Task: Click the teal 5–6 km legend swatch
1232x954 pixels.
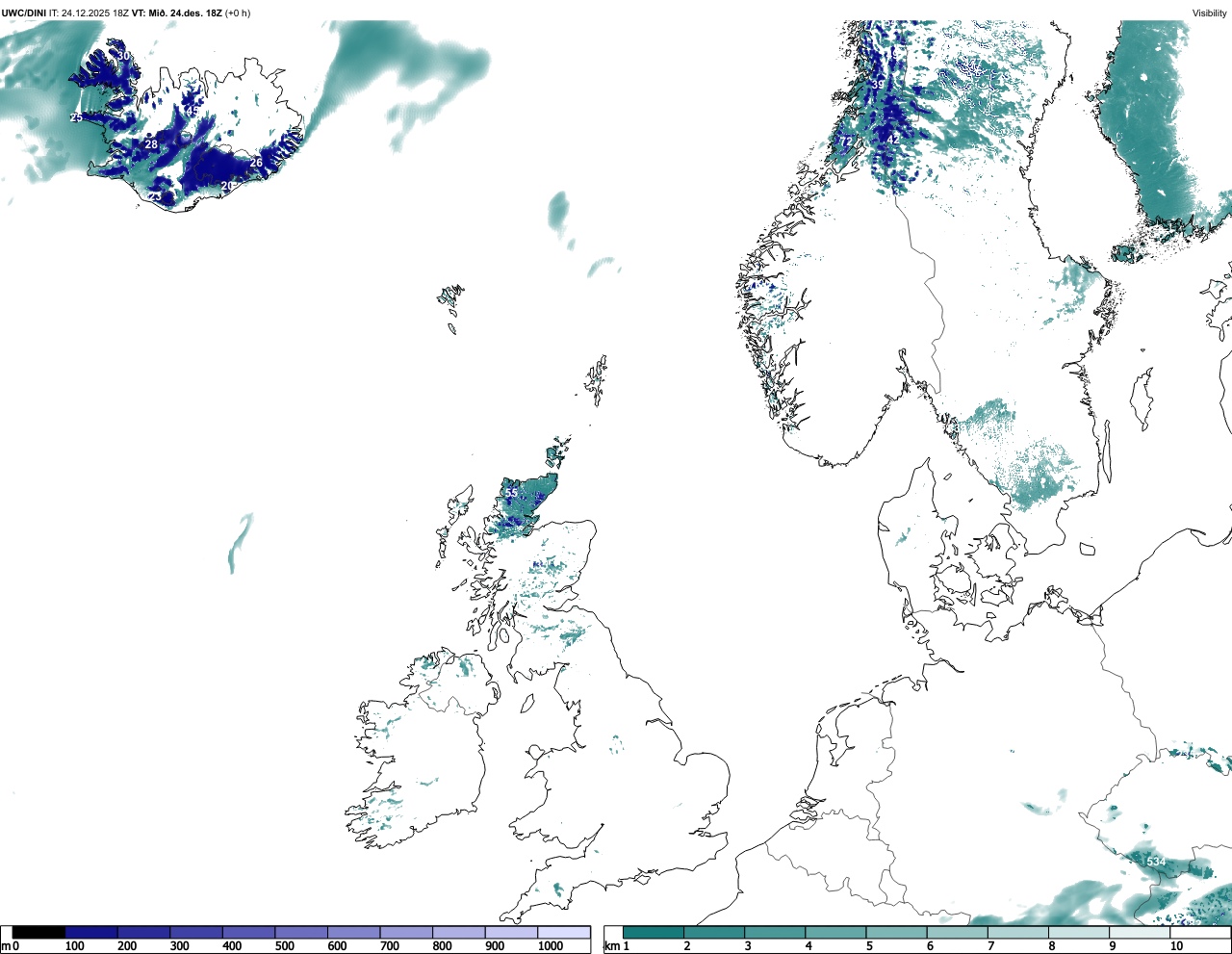Action: (x=897, y=932)
